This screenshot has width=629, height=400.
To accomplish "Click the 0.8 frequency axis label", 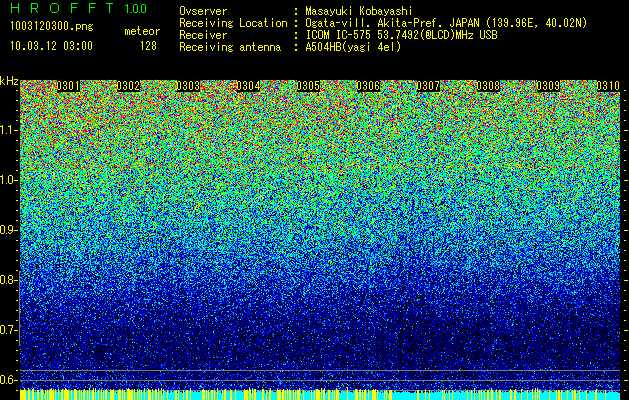I will (x=8, y=280).
